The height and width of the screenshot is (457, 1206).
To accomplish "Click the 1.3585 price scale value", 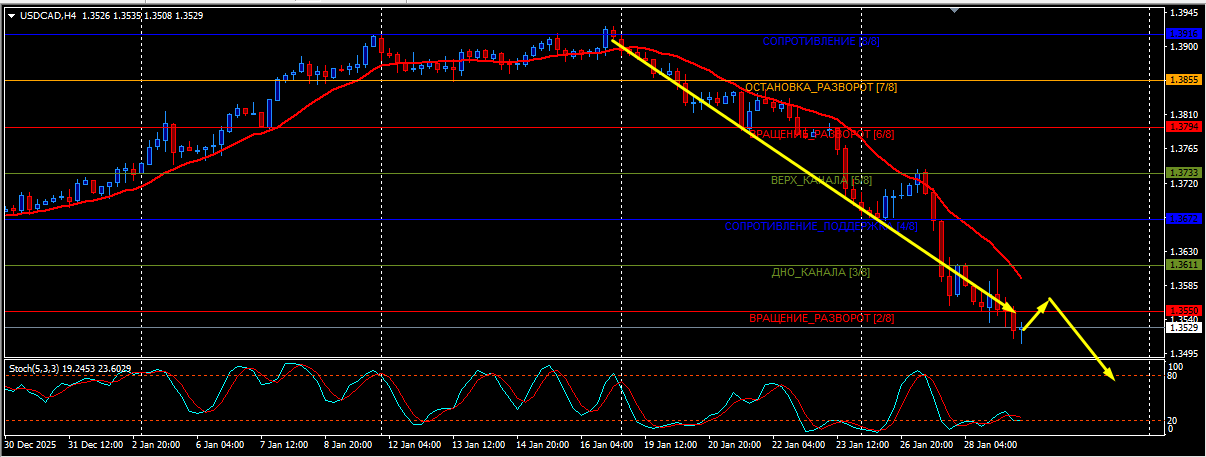I will [1185, 286].
